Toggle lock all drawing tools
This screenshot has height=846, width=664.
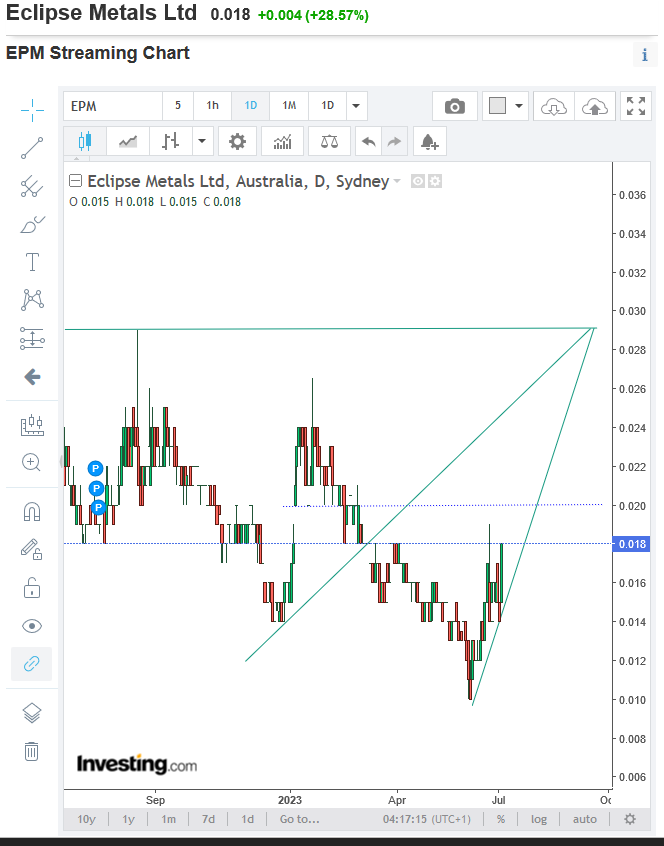tap(32, 588)
